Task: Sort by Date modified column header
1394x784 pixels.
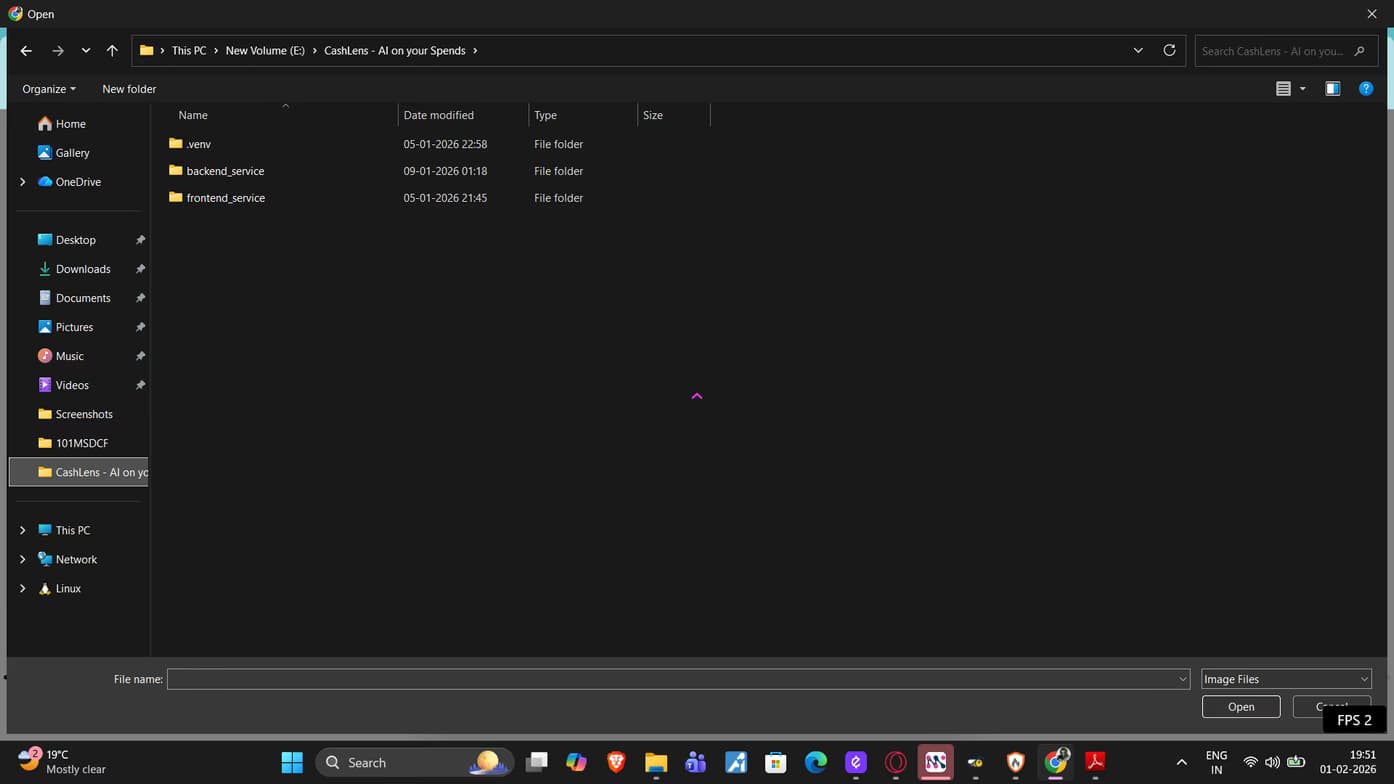Action: point(439,115)
